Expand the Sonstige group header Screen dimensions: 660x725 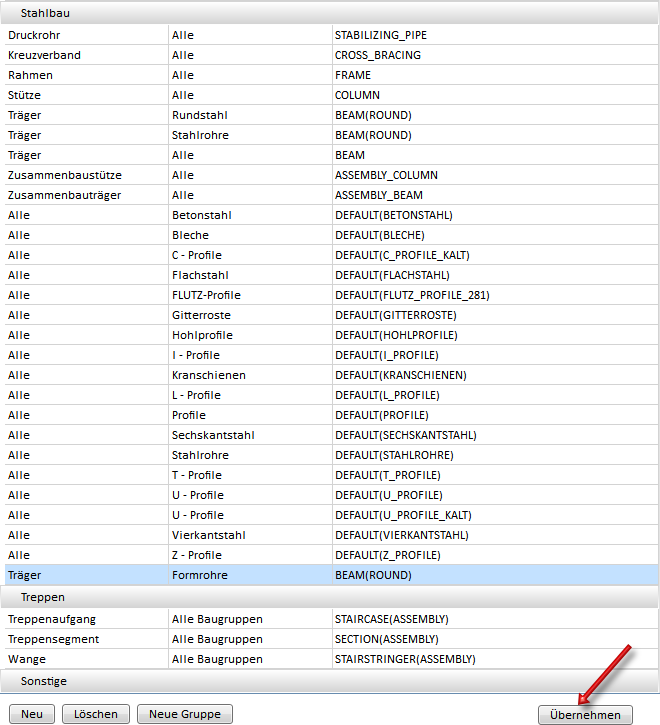pyautogui.click(x=44, y=681)
